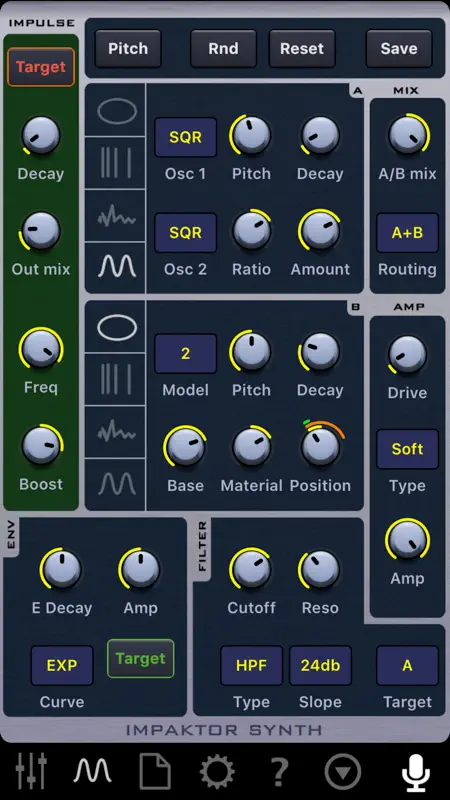This screenshot has height=800, width=450.
Task: Change the Model selector showing 2
Action: click(x=185, y=354)
